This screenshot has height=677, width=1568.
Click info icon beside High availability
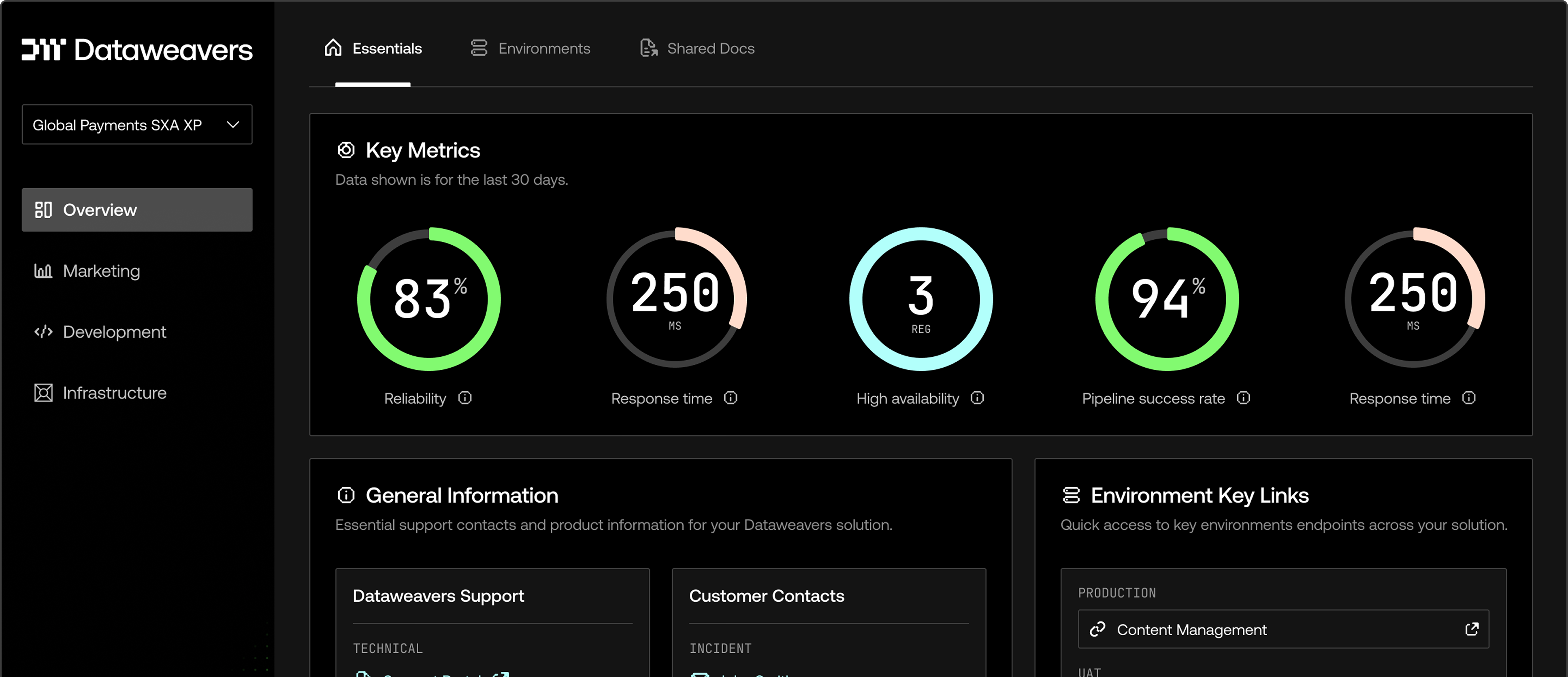coord(977,398)
